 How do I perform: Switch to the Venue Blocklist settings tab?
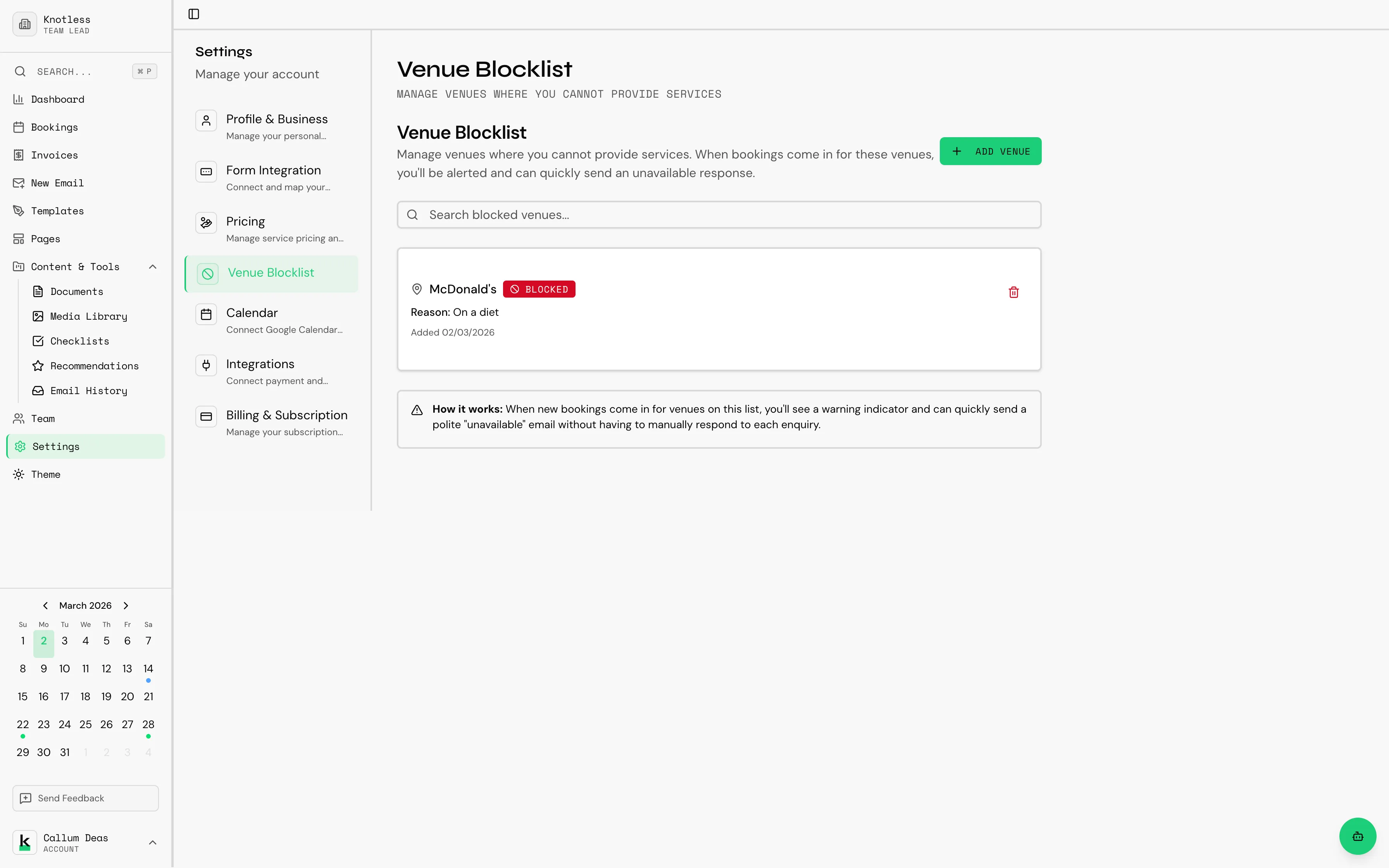tap(271, 273)
